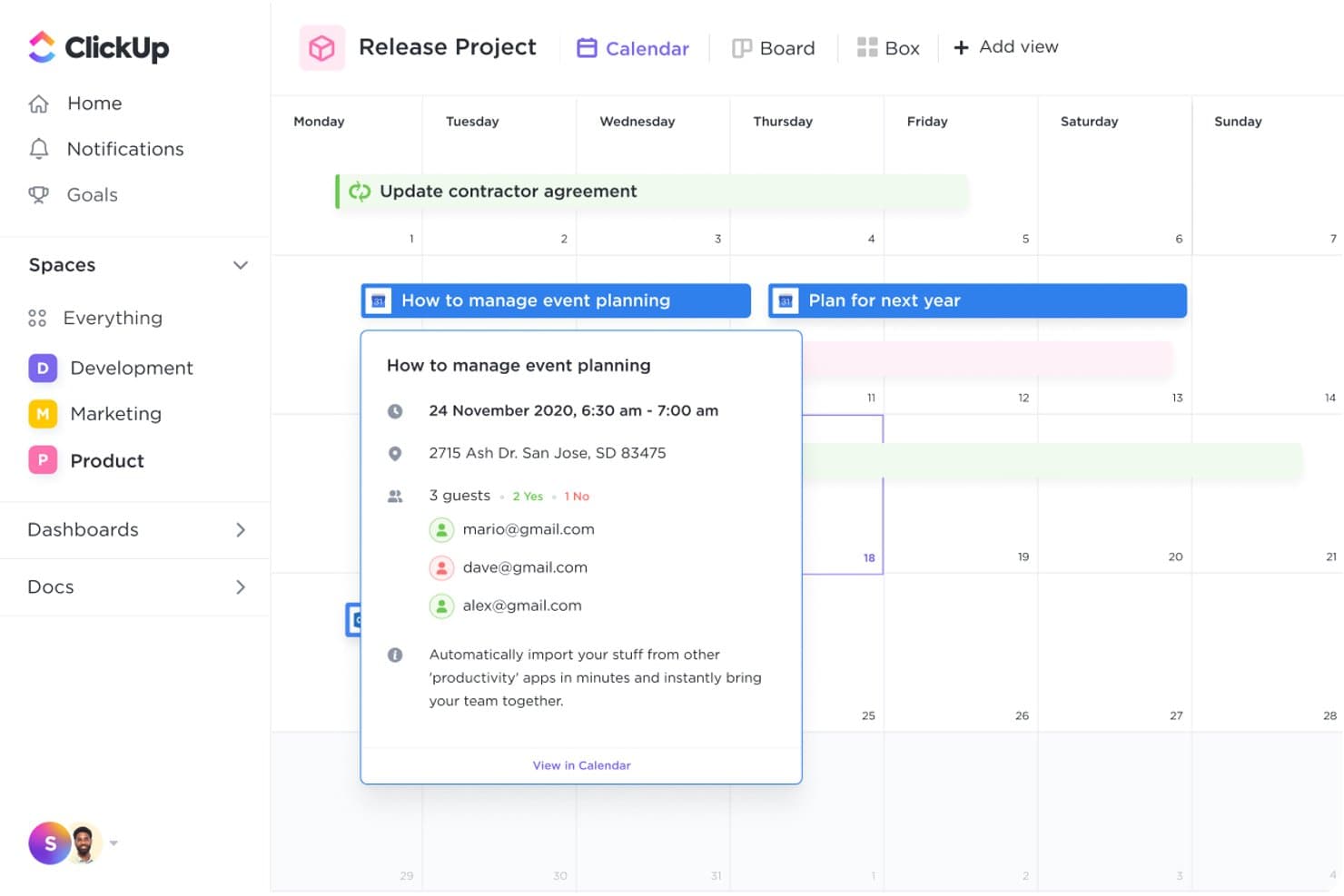Image resolution: width=1344 pixels, height=896 pixels.
Task: Select the Product space P icon
Action: (x=43, y=460)
